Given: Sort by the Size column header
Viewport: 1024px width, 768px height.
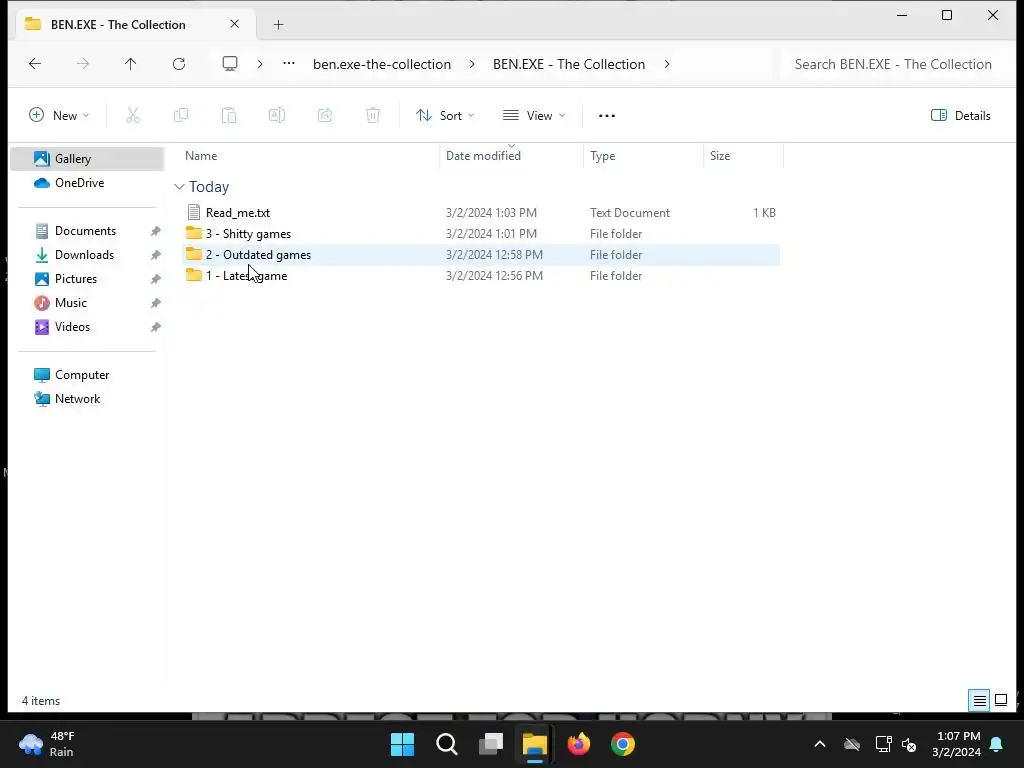Looking at the screenshot, I should coord(743,156).
